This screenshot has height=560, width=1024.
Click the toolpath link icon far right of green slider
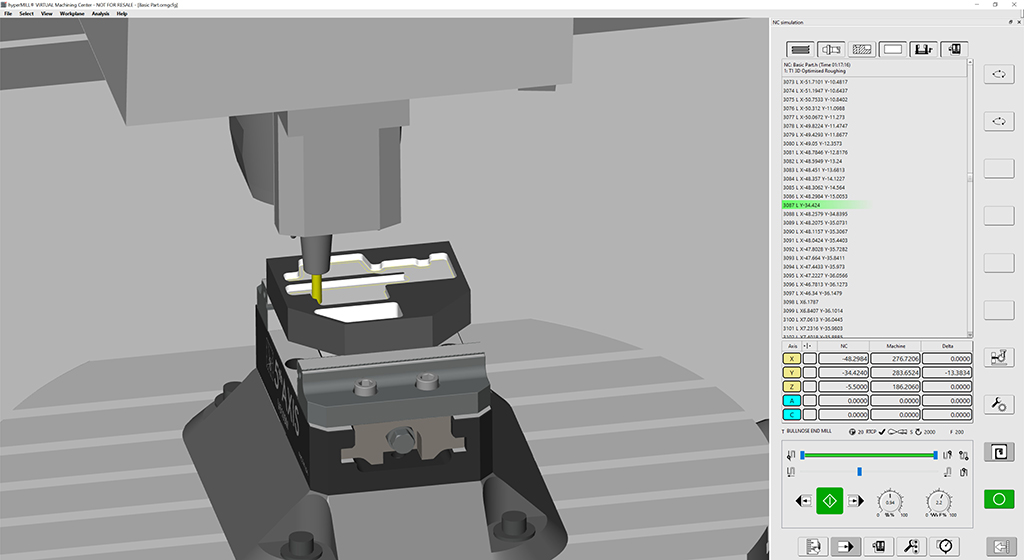(x=963, y=455)
